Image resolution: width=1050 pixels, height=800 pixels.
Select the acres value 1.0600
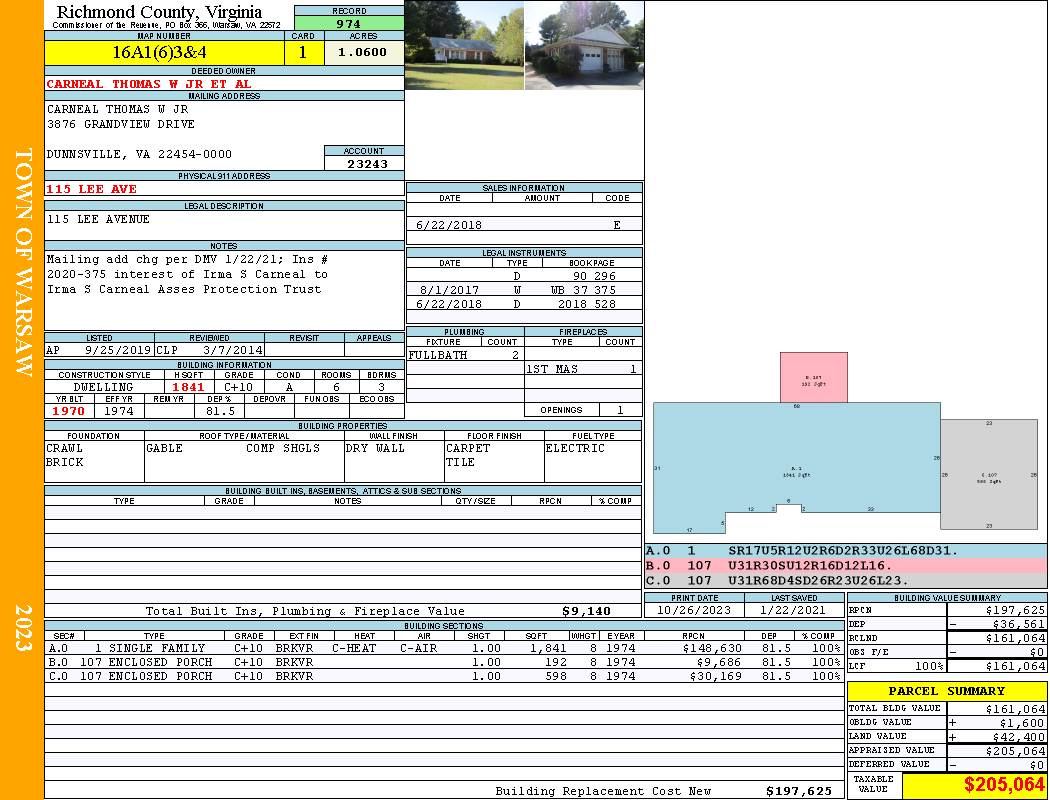pyautogui.click(x=363, y=53)
